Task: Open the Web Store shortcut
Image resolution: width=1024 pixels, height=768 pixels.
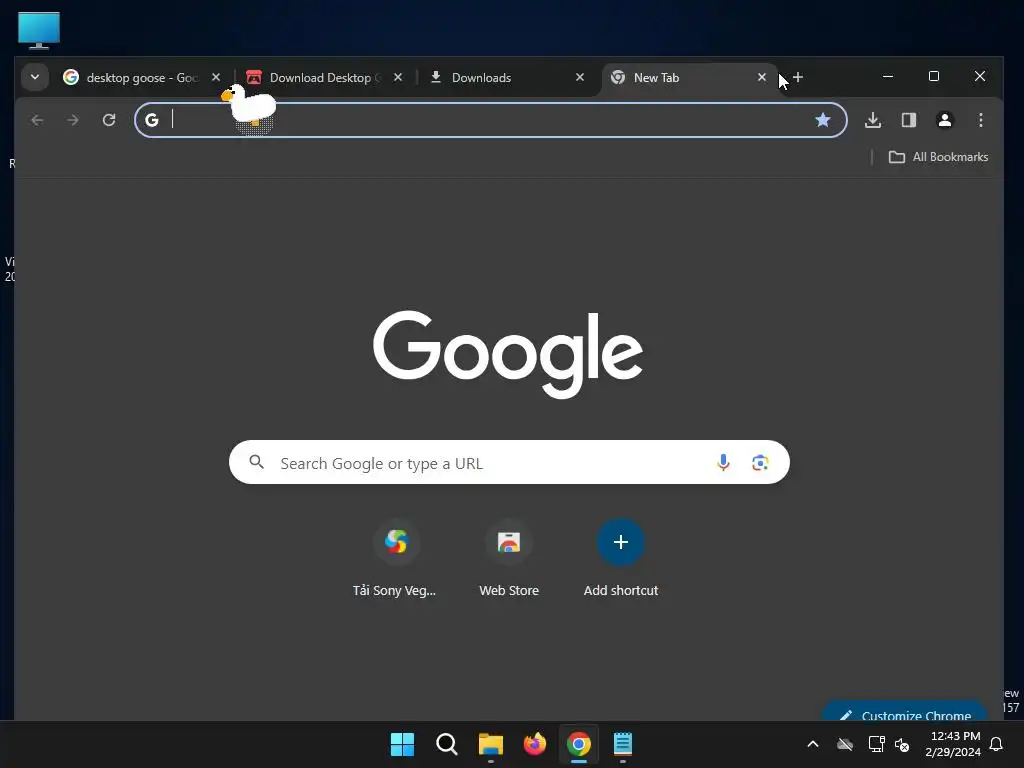Action: click(509, 559)
